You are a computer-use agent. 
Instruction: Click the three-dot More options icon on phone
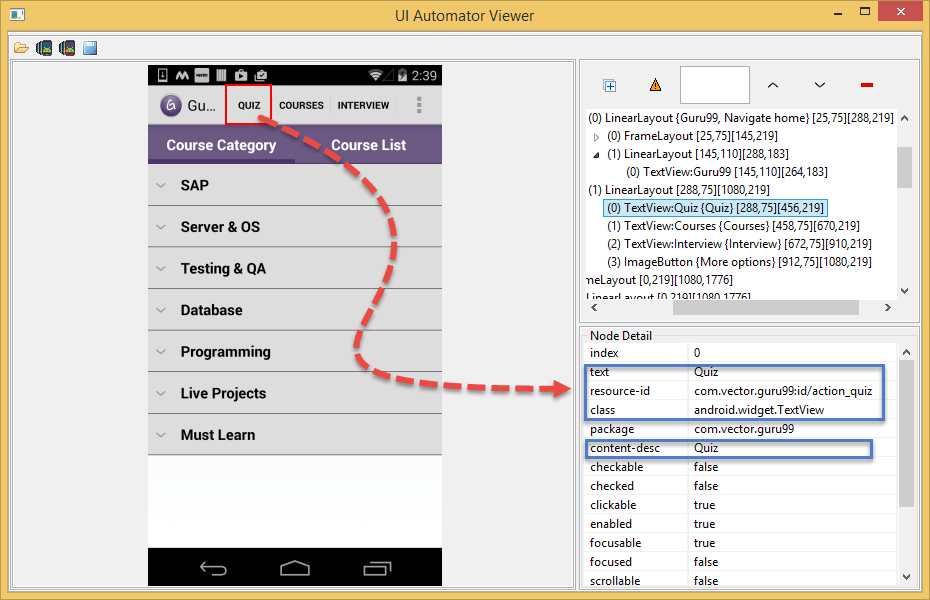click(x=419, y=105)
